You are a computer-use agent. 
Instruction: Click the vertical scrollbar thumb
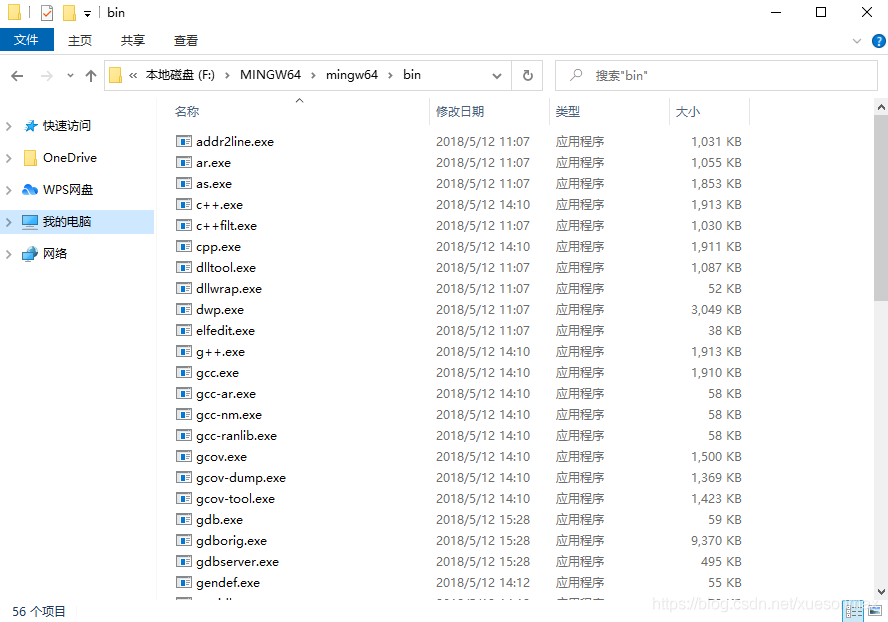[880, 207]
